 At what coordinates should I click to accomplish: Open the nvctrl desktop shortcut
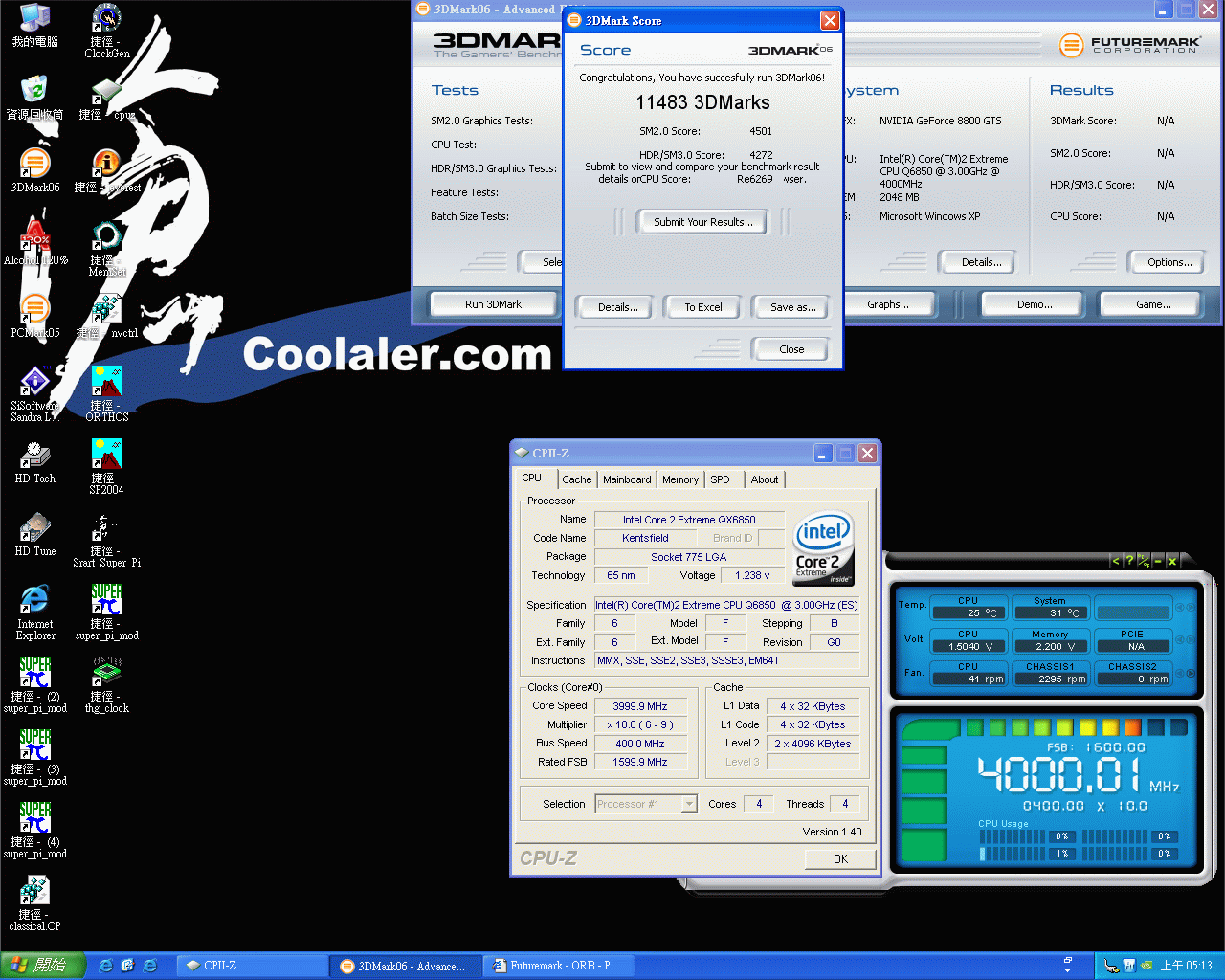click(107, 317)
